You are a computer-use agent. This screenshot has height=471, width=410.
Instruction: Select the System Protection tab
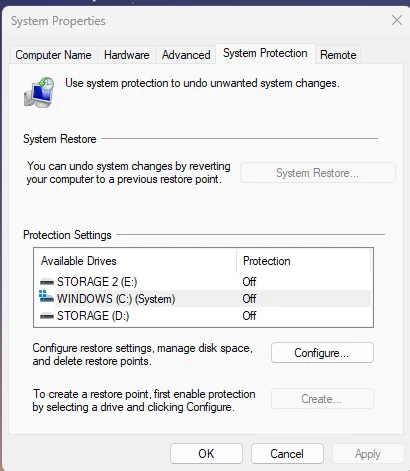(265, 53)
